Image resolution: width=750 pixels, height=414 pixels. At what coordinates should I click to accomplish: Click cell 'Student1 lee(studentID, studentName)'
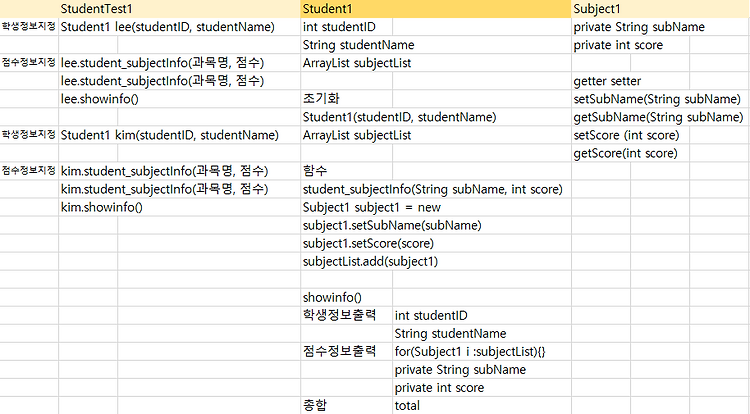pyautogui.click(x=168, y=27)
